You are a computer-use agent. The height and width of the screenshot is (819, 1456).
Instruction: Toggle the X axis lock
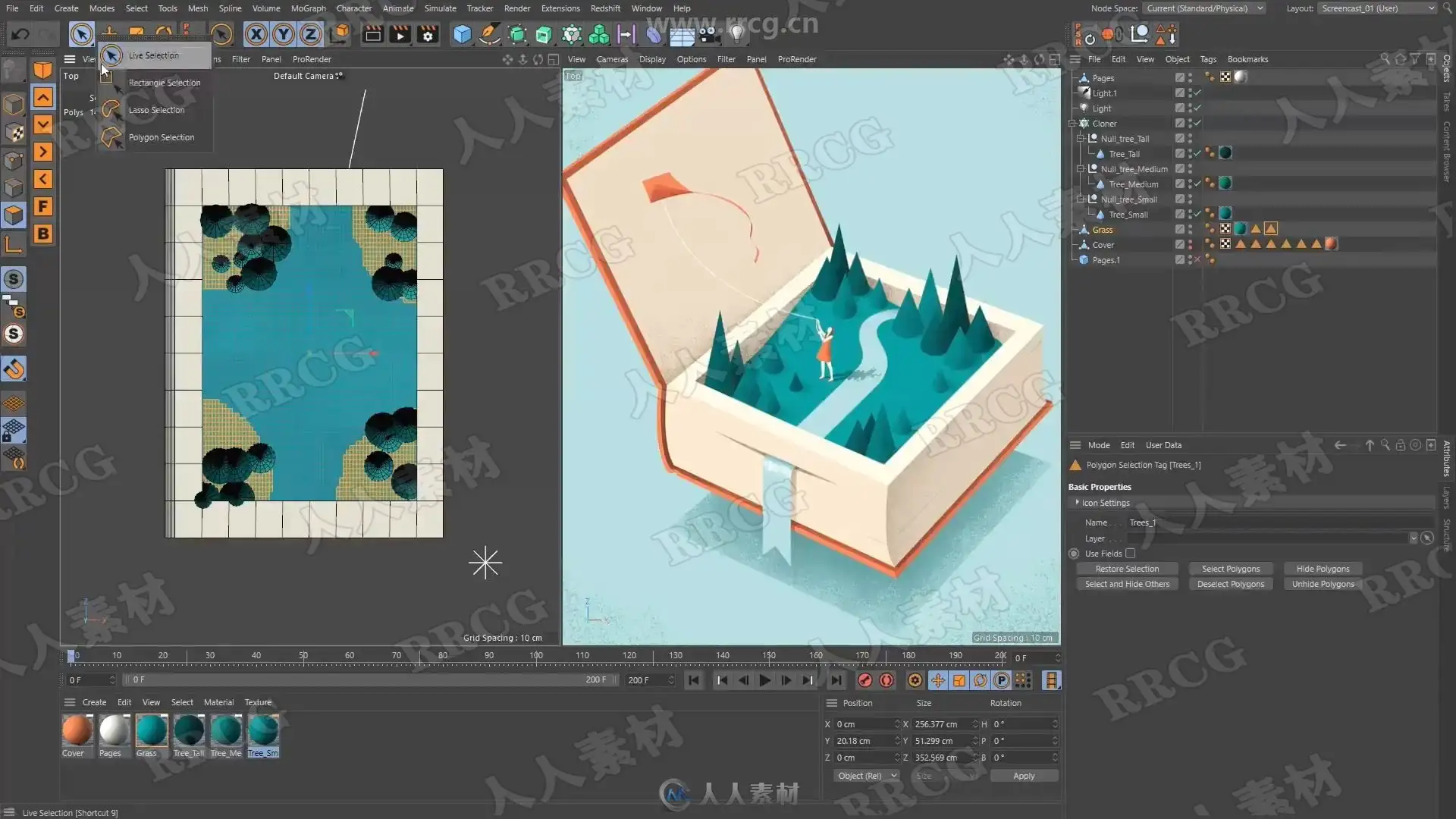coord(256,34)
